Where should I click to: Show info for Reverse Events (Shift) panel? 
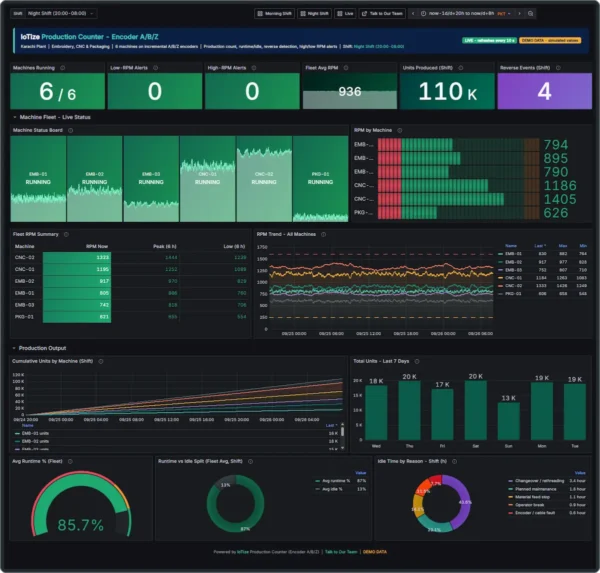pos(558,68)
